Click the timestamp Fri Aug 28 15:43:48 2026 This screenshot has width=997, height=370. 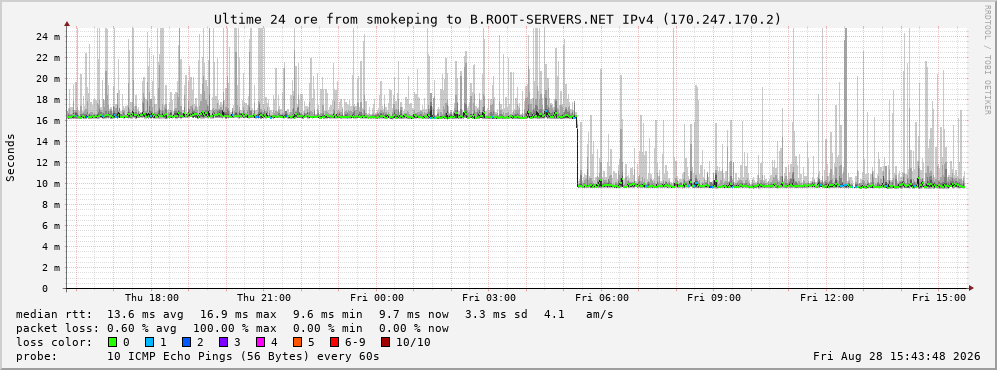pos(897,356)
